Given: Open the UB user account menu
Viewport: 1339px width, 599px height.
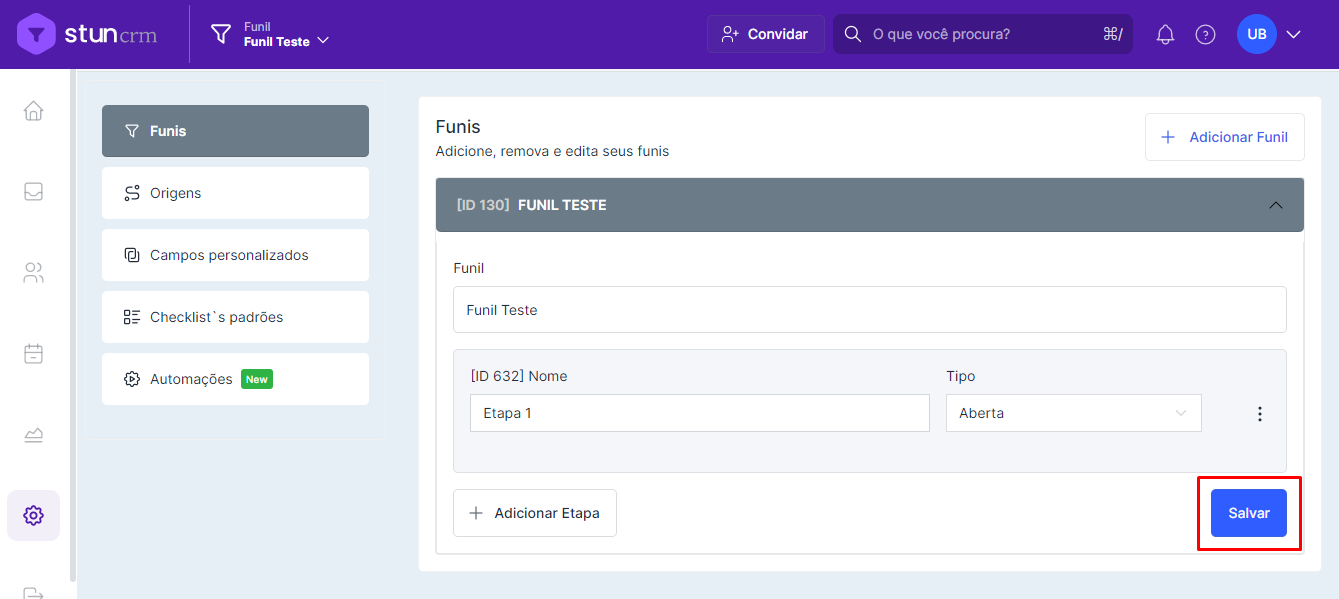Looking at the screenshot, I should pyautogui.click(x=1269, y=35).
